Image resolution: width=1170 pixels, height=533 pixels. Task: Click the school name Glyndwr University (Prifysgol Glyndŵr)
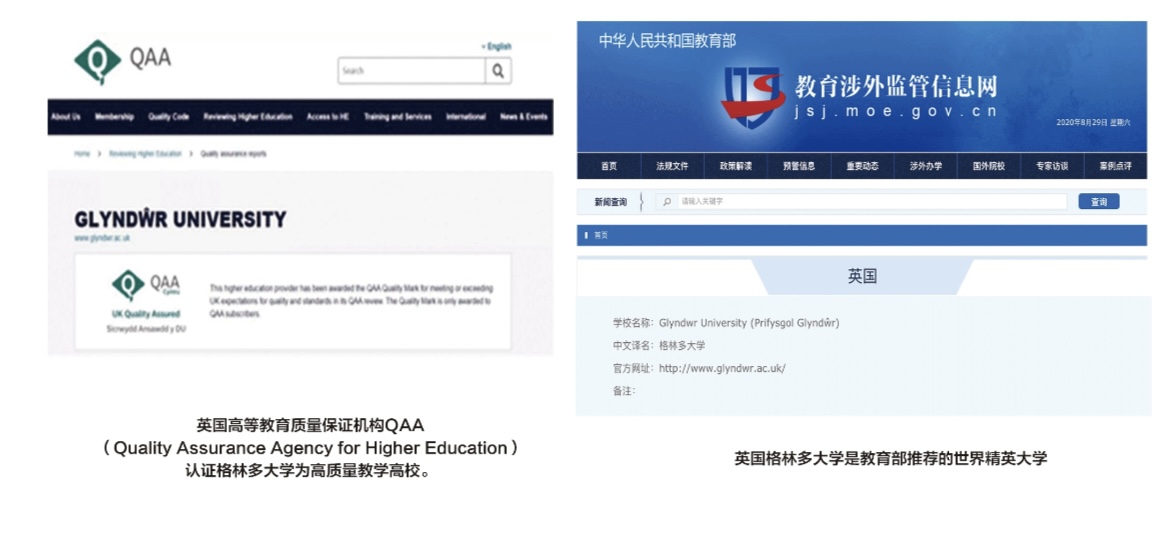click(749, 323)
